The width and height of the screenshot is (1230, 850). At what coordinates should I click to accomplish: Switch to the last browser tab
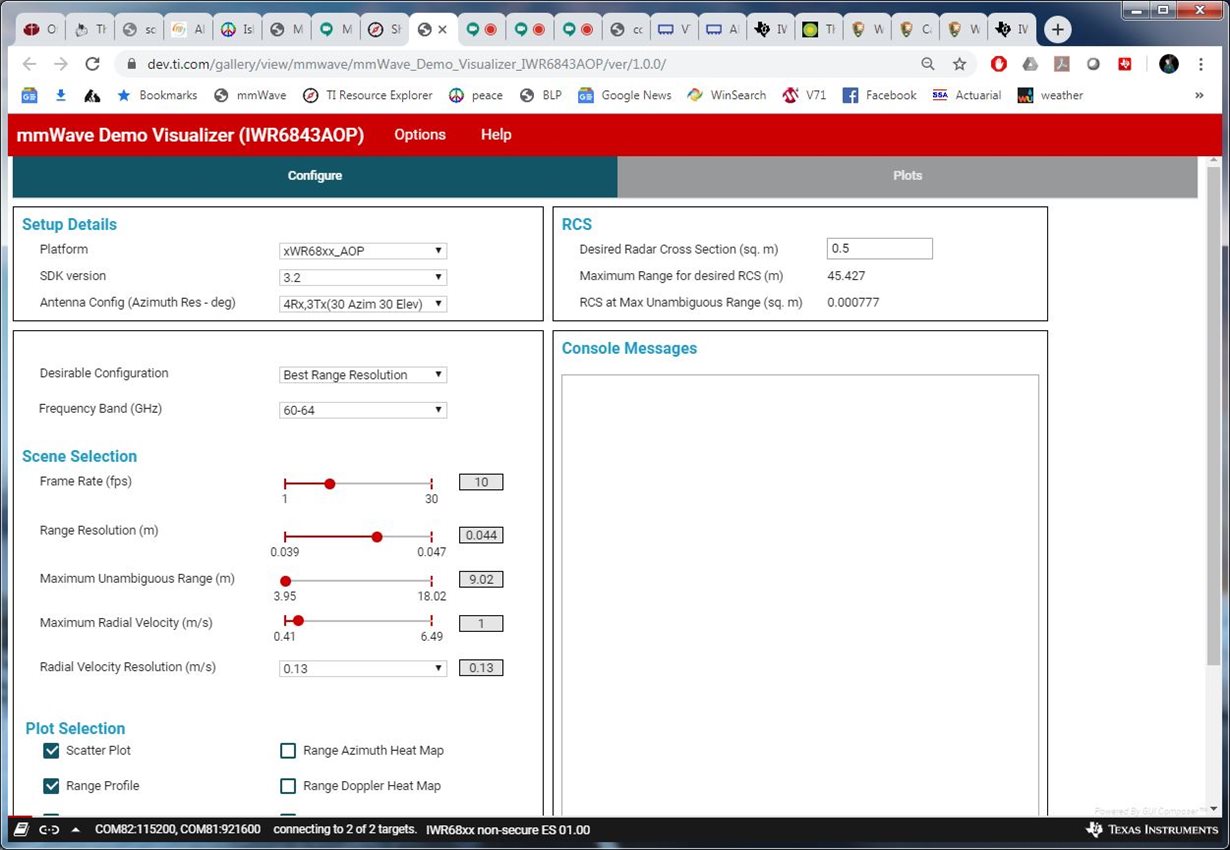1012,30
